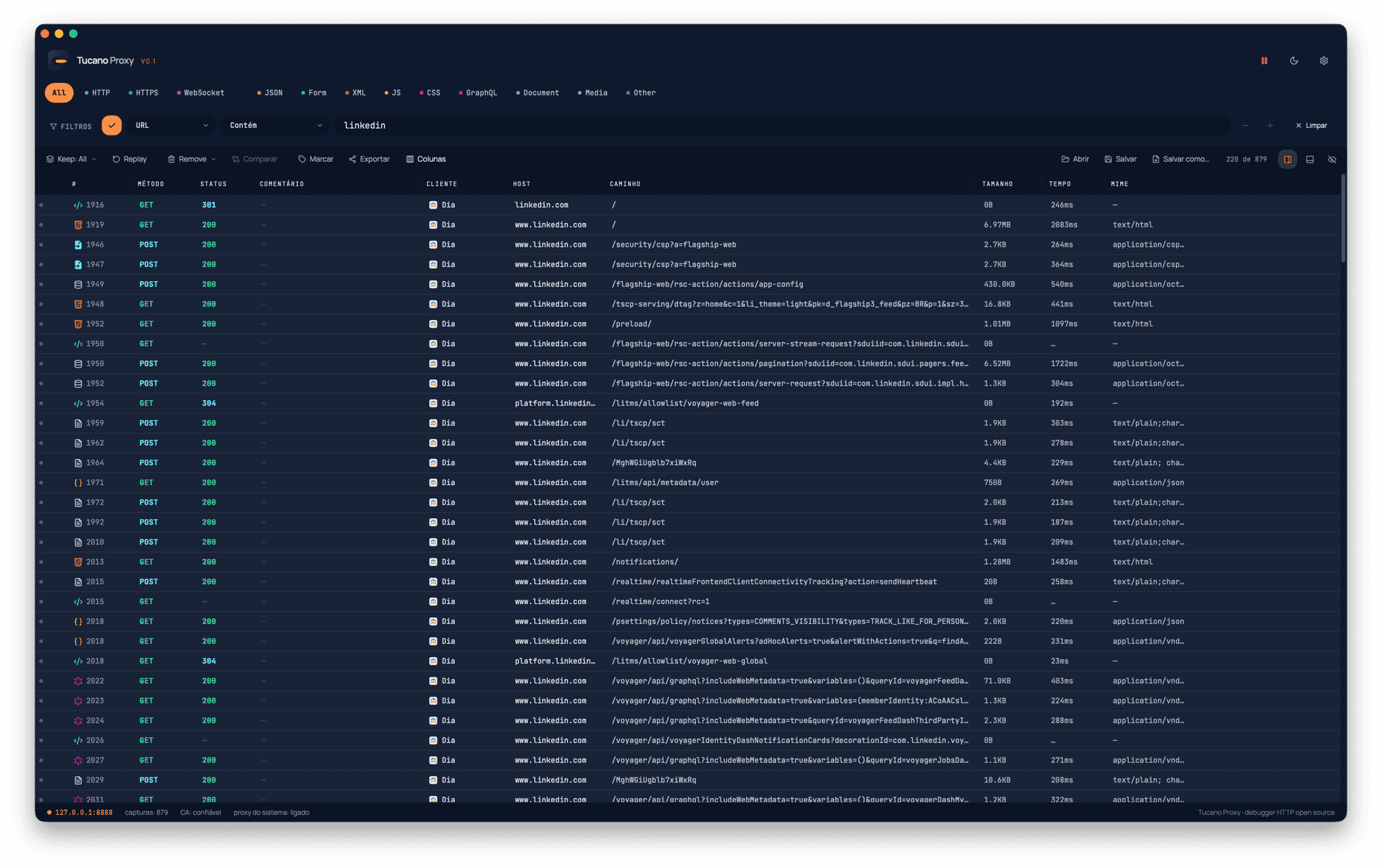
Task: Click the Tucano Proxy toucan logo
Action: click(59, 61)
